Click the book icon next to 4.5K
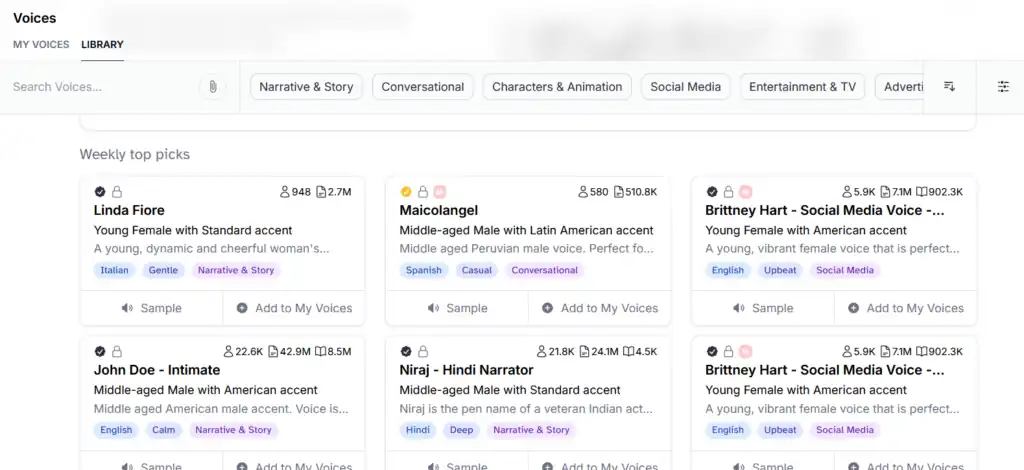 pos(628,352)
